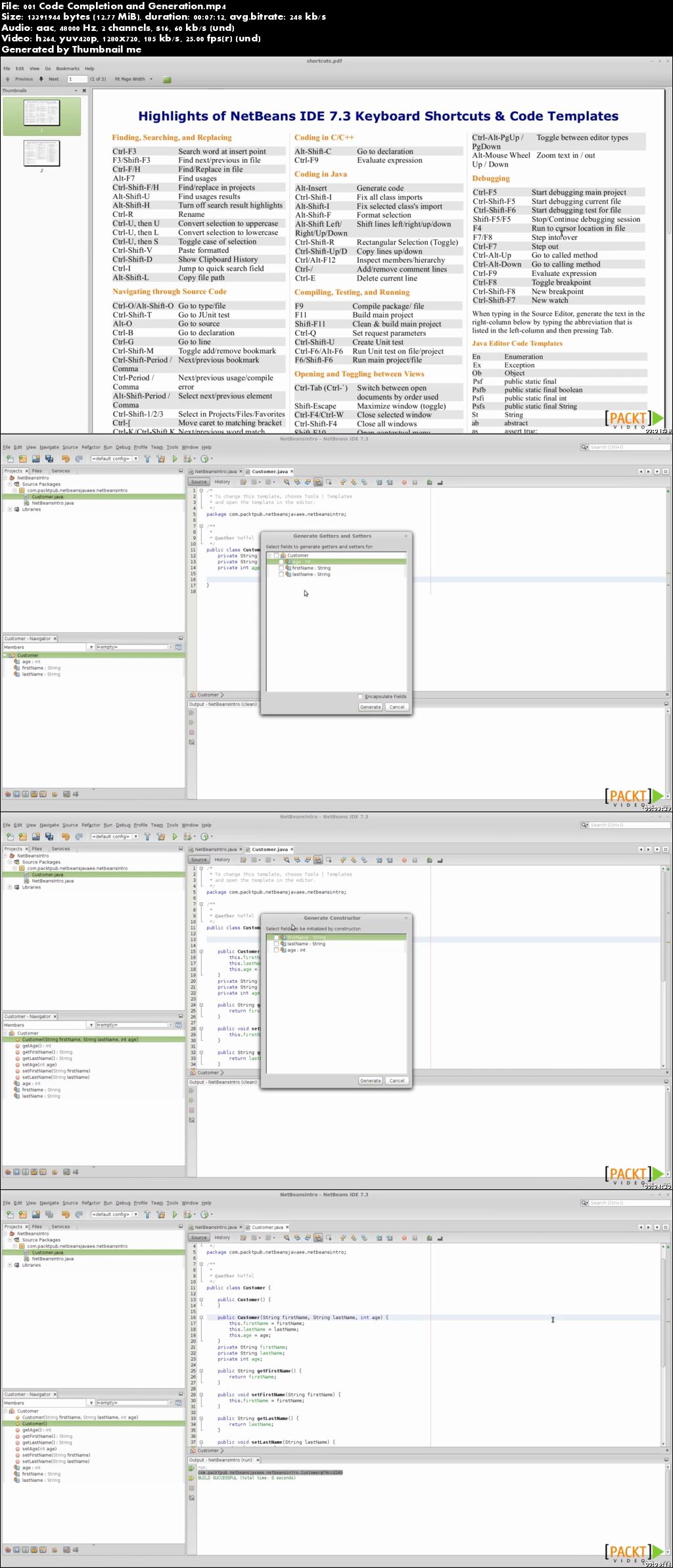The image size is (673, 1568).
Task: Click Open Project icon in Getters and Setters frame
Action: (x=35, y=459)
